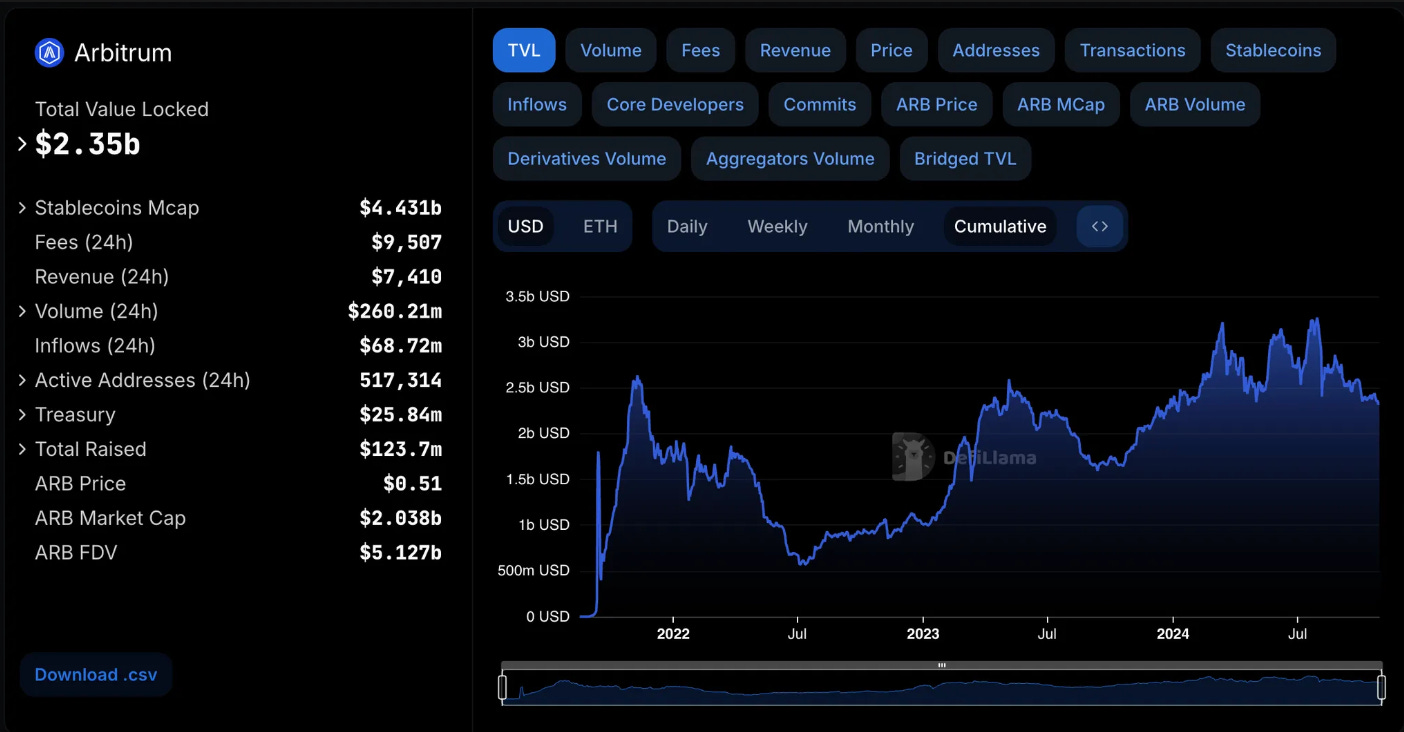Click the 2023 axis label
This screenshot has height=732, width=1404.
[x=922, y=634]
